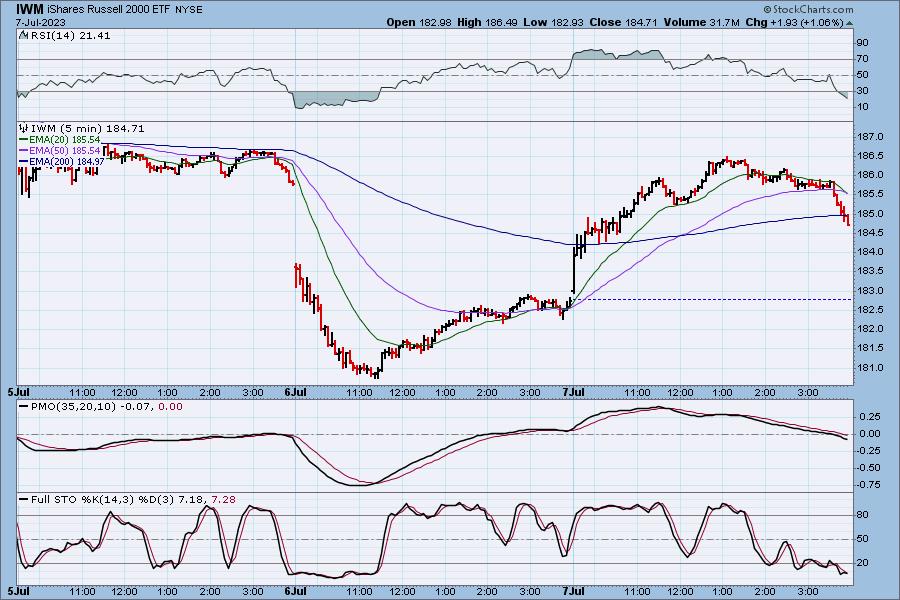The height and width of the screenshot is (600, 900).
Task: Click the 181.0 price axis label
Action: (872, 367)
